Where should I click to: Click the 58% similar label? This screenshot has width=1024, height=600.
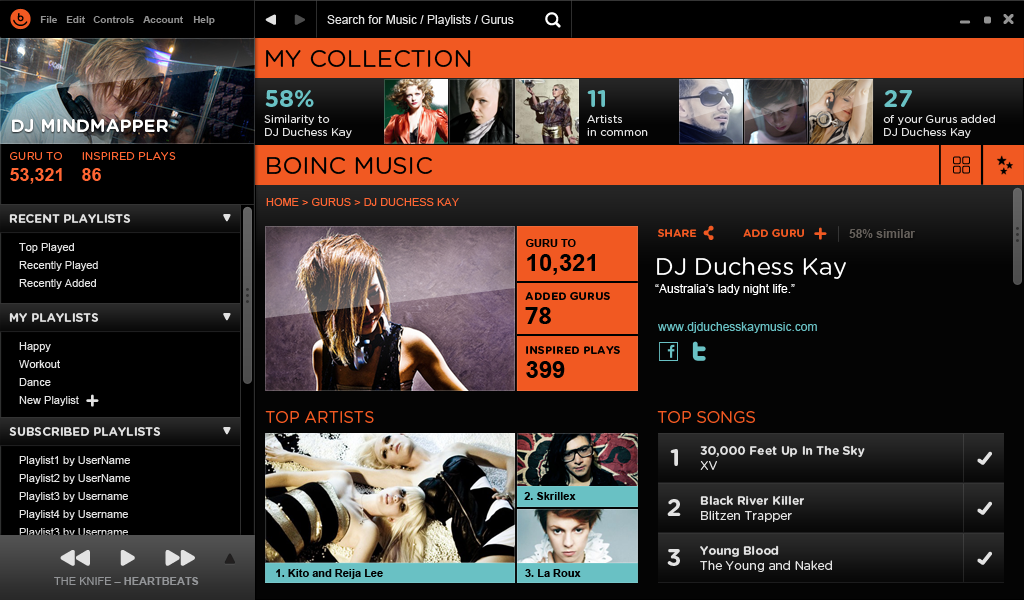coord(882,234)
